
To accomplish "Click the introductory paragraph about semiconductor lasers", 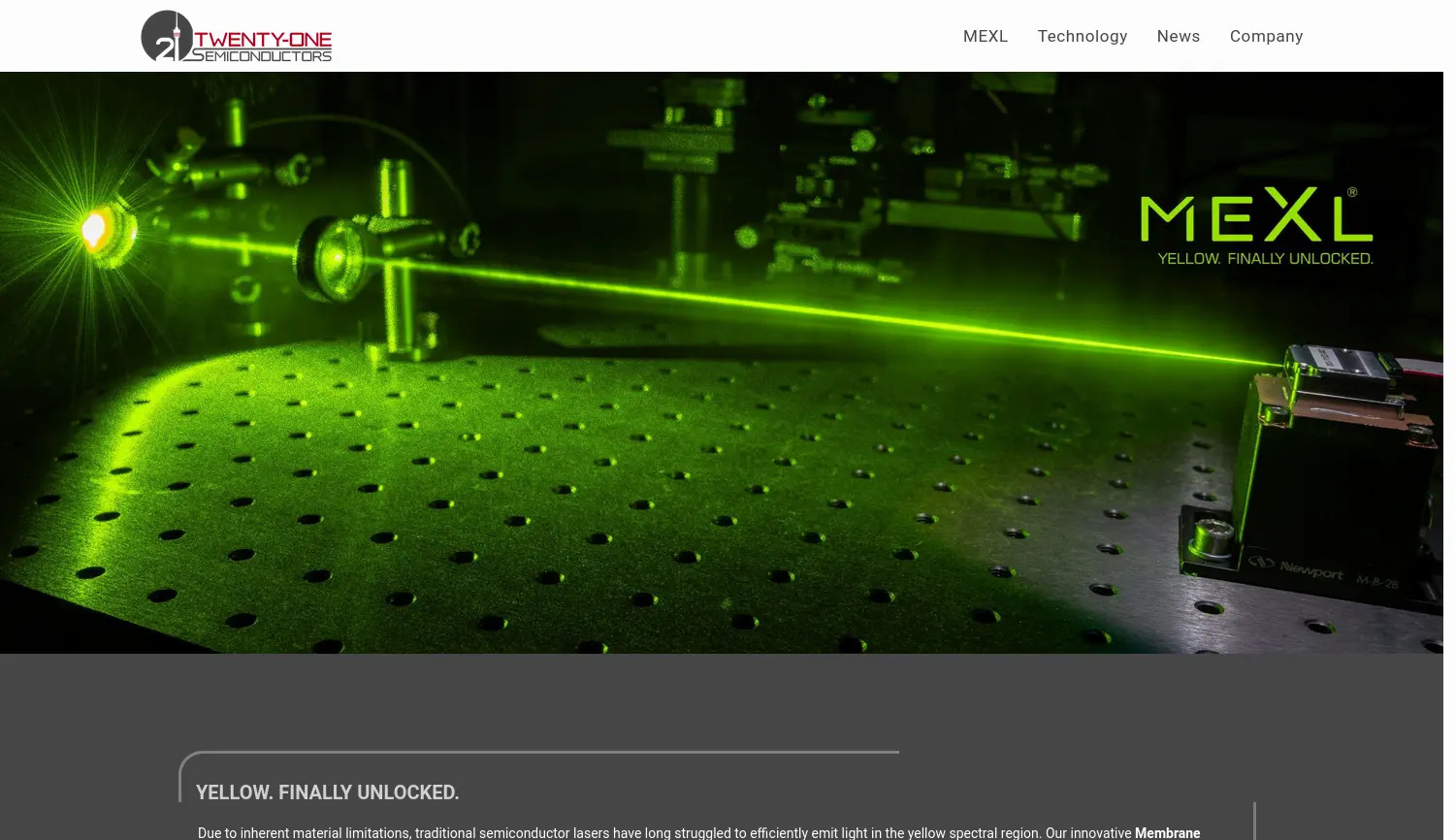I will click(679, 832).
